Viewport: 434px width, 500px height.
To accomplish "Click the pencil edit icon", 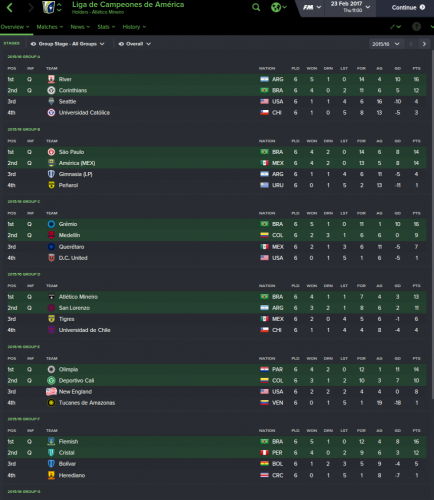I will click(395, 27).
